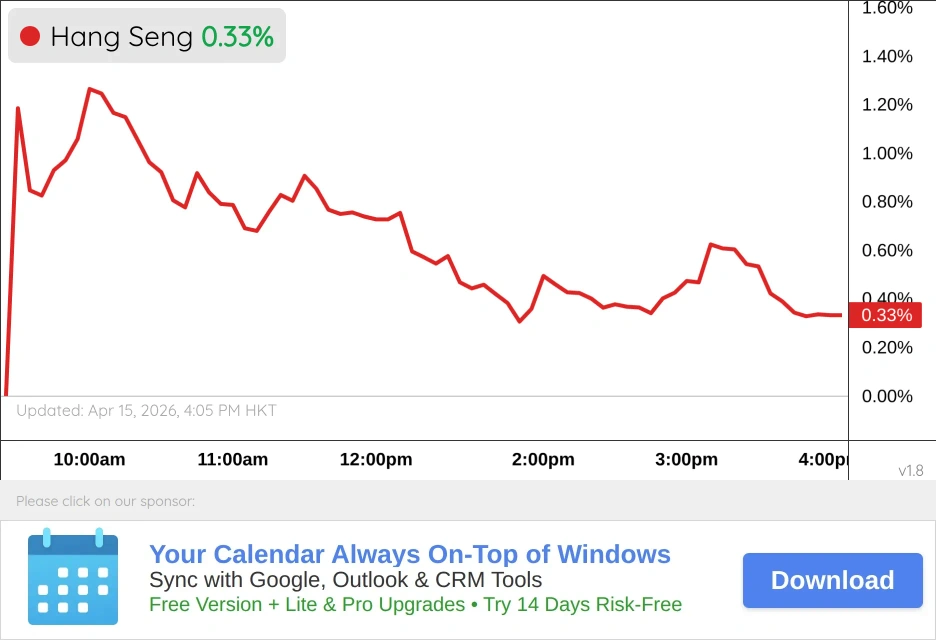Viewport: 936px width, 640px height.
Task: Click the green 0.33% change value
Action: [x=237, y=37]
